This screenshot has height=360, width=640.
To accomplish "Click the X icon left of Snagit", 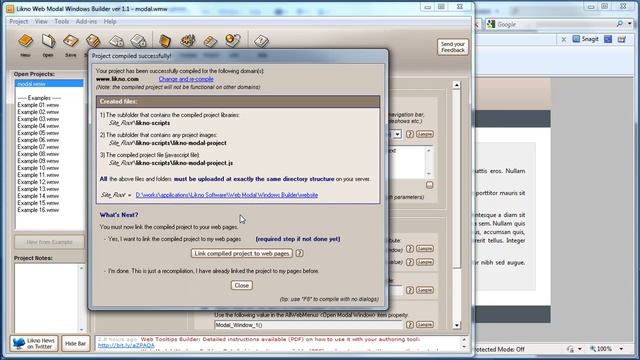I will tap(564, 40).
